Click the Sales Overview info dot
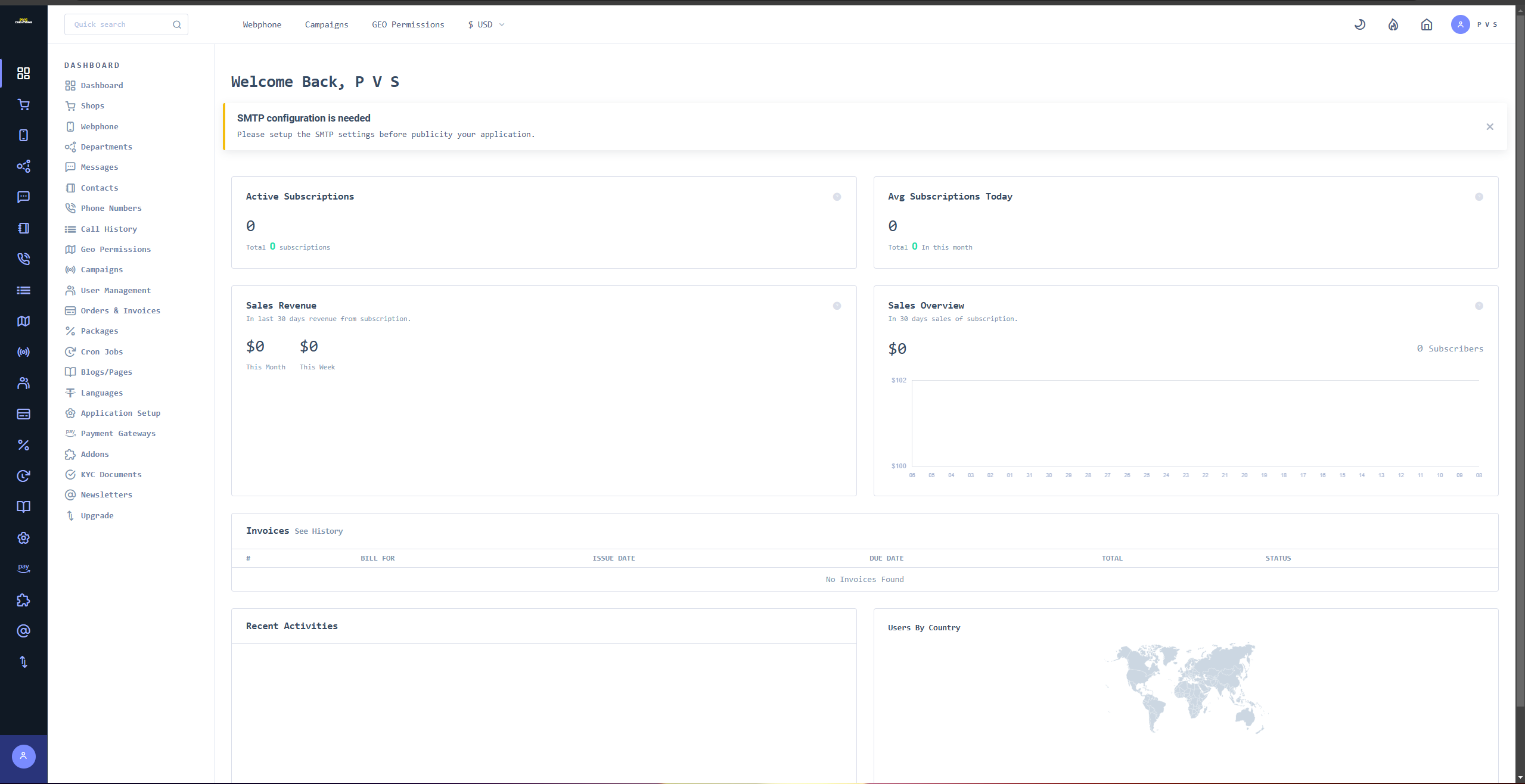The height and width of the screenshot is (784, 1525). [1479, 306]
